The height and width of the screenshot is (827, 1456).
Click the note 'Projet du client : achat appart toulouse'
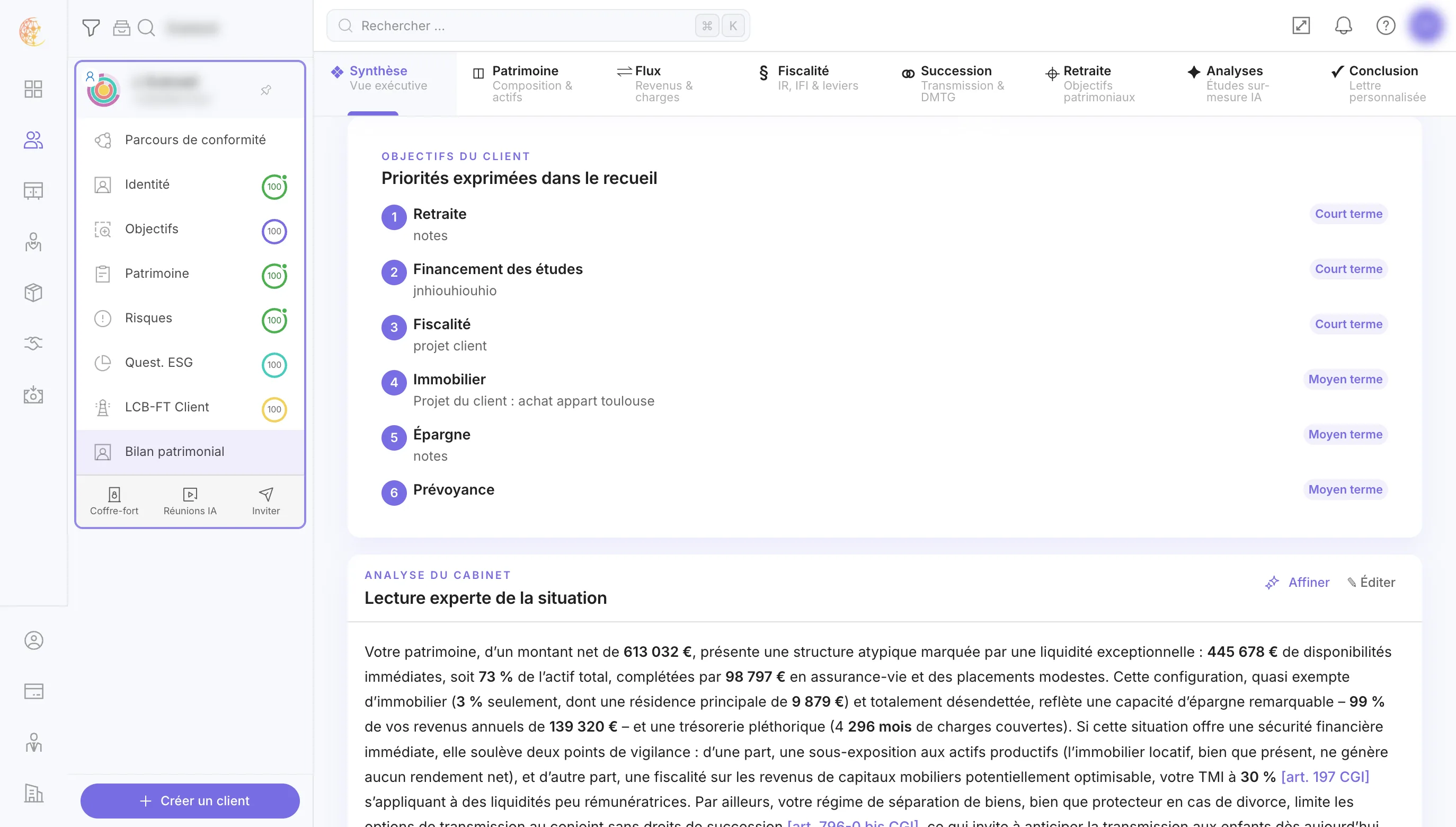click(x=534, y=401)
